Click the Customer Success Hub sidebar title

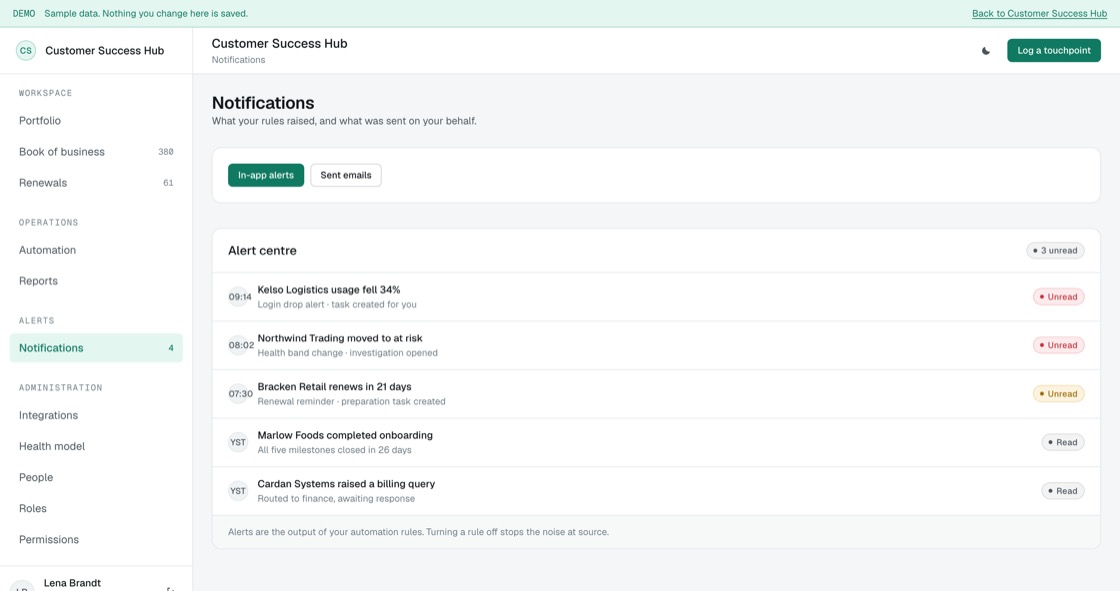coord(104,51)
